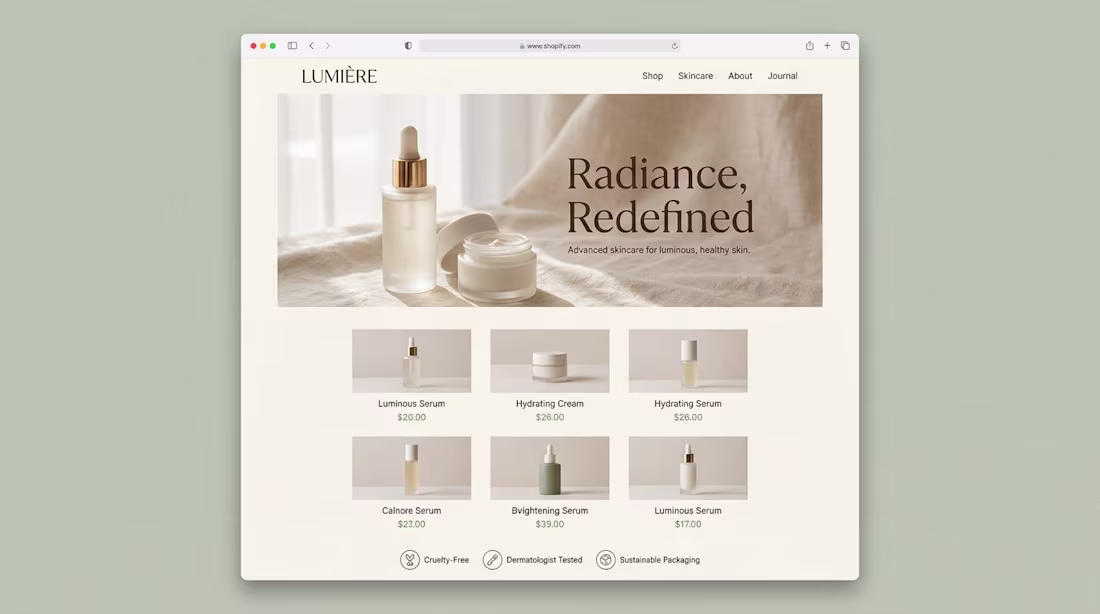Open the Hydrating Cream product thumbnail
The height and width of the screenshot is (614, 1100).
[x=550, y=361]
